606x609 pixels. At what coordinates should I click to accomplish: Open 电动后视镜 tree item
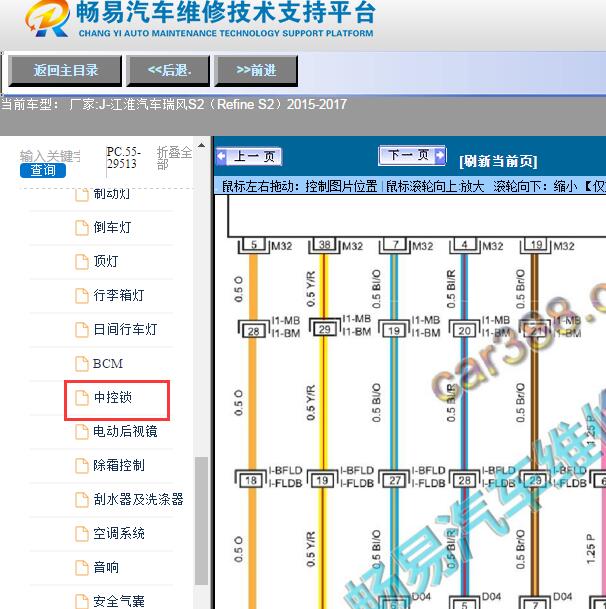pyautogui.click(x=125, y=431)
